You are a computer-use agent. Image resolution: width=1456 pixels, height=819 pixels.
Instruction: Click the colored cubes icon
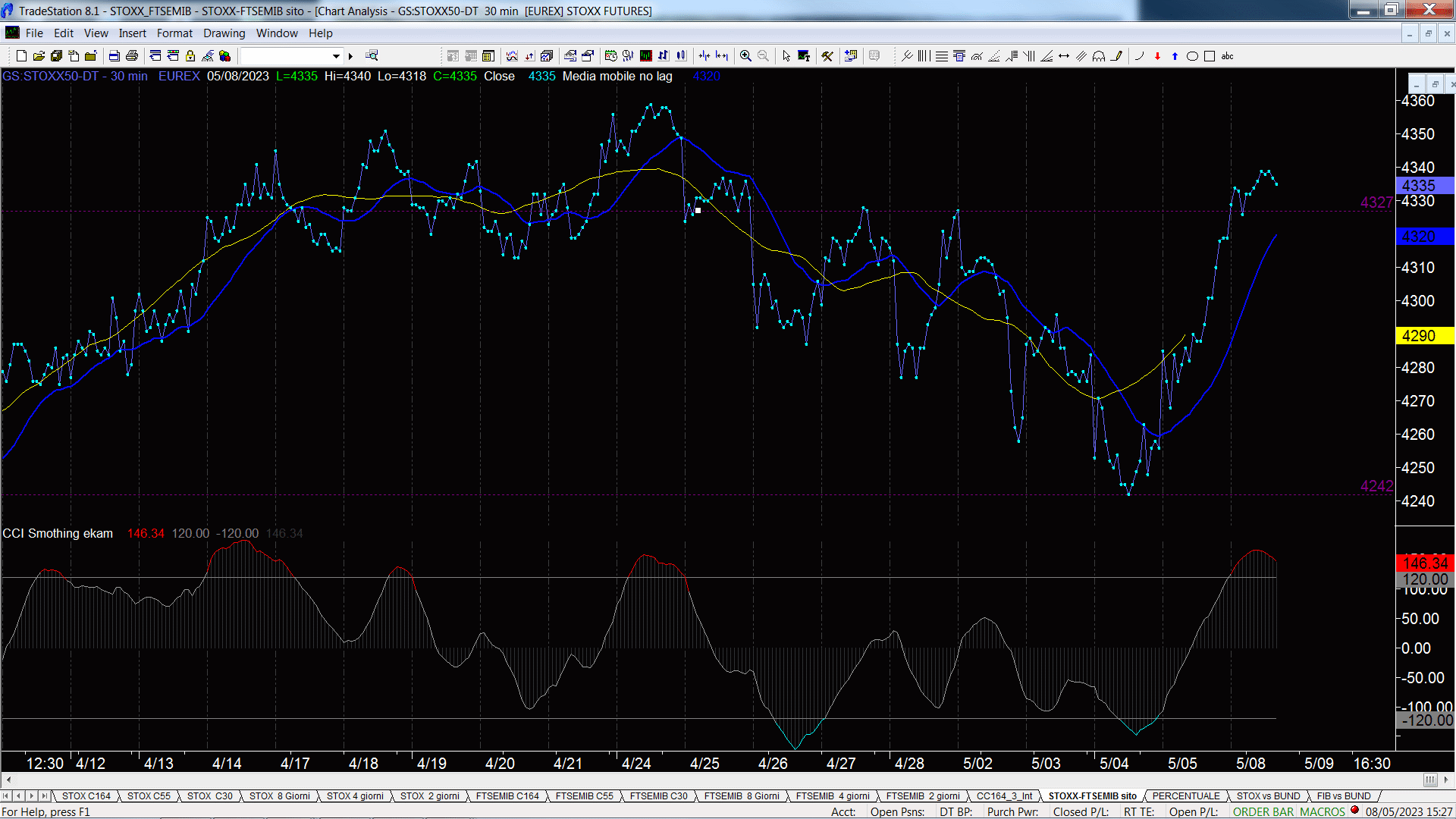[x=225, y=56]
